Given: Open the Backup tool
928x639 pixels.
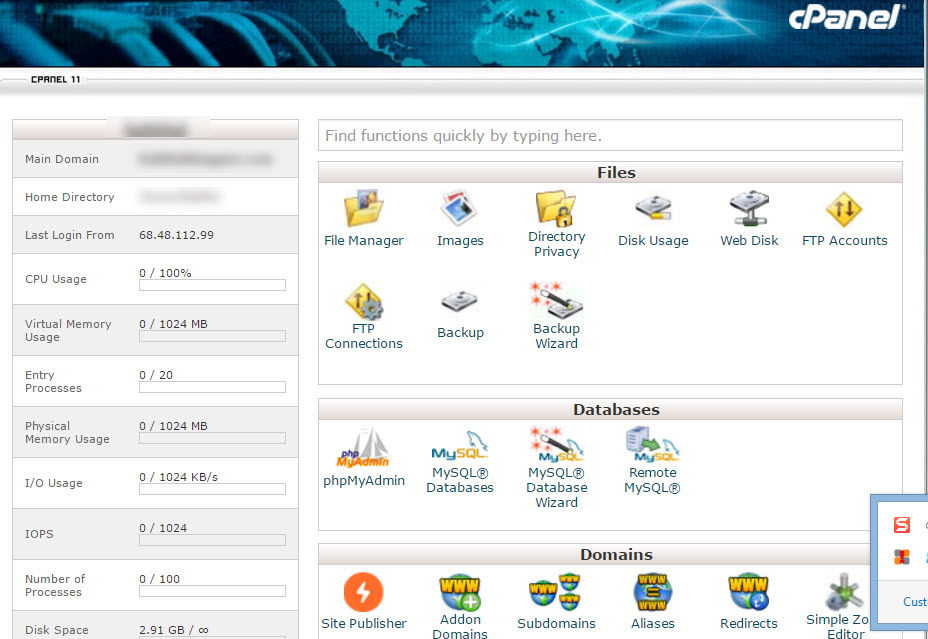Looking at the screenshot, I should click(x=459, y=302).
